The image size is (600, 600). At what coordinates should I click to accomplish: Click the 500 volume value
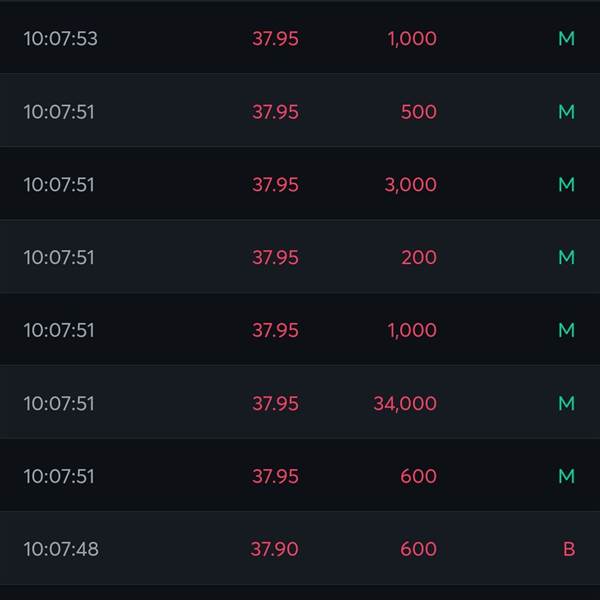pyautogui.click(x=419, y=112)
